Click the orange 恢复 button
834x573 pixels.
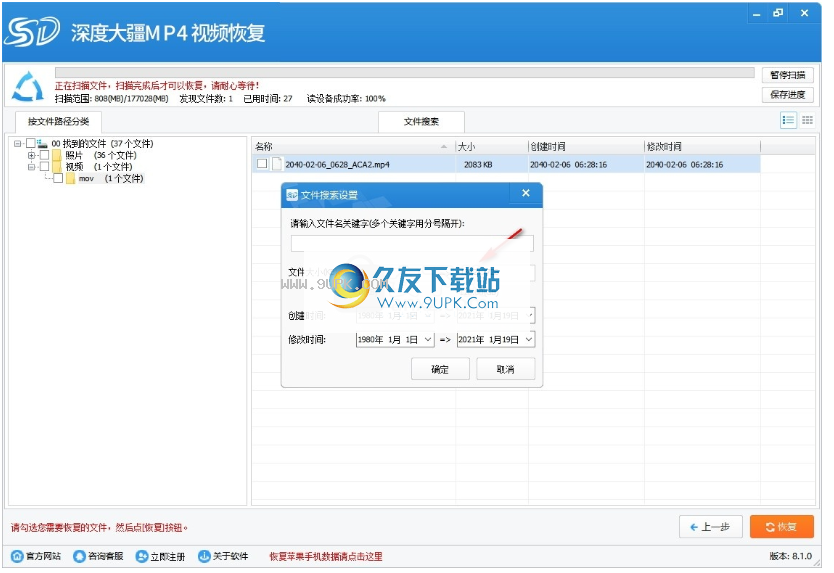pyautogui.click(x=781, y=527)
